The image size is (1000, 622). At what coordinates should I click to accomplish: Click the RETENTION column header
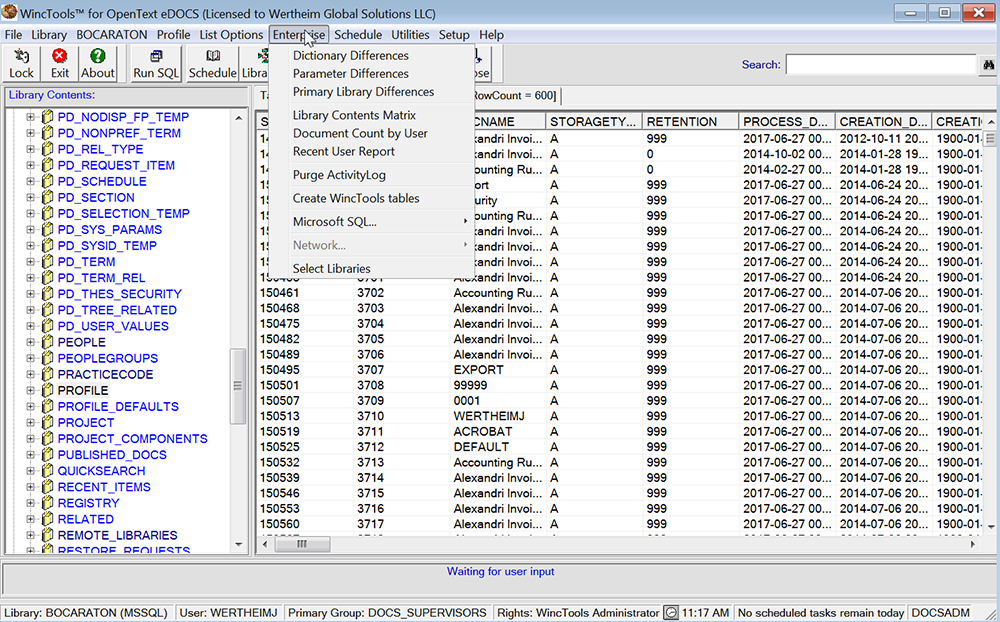[690, 121]
